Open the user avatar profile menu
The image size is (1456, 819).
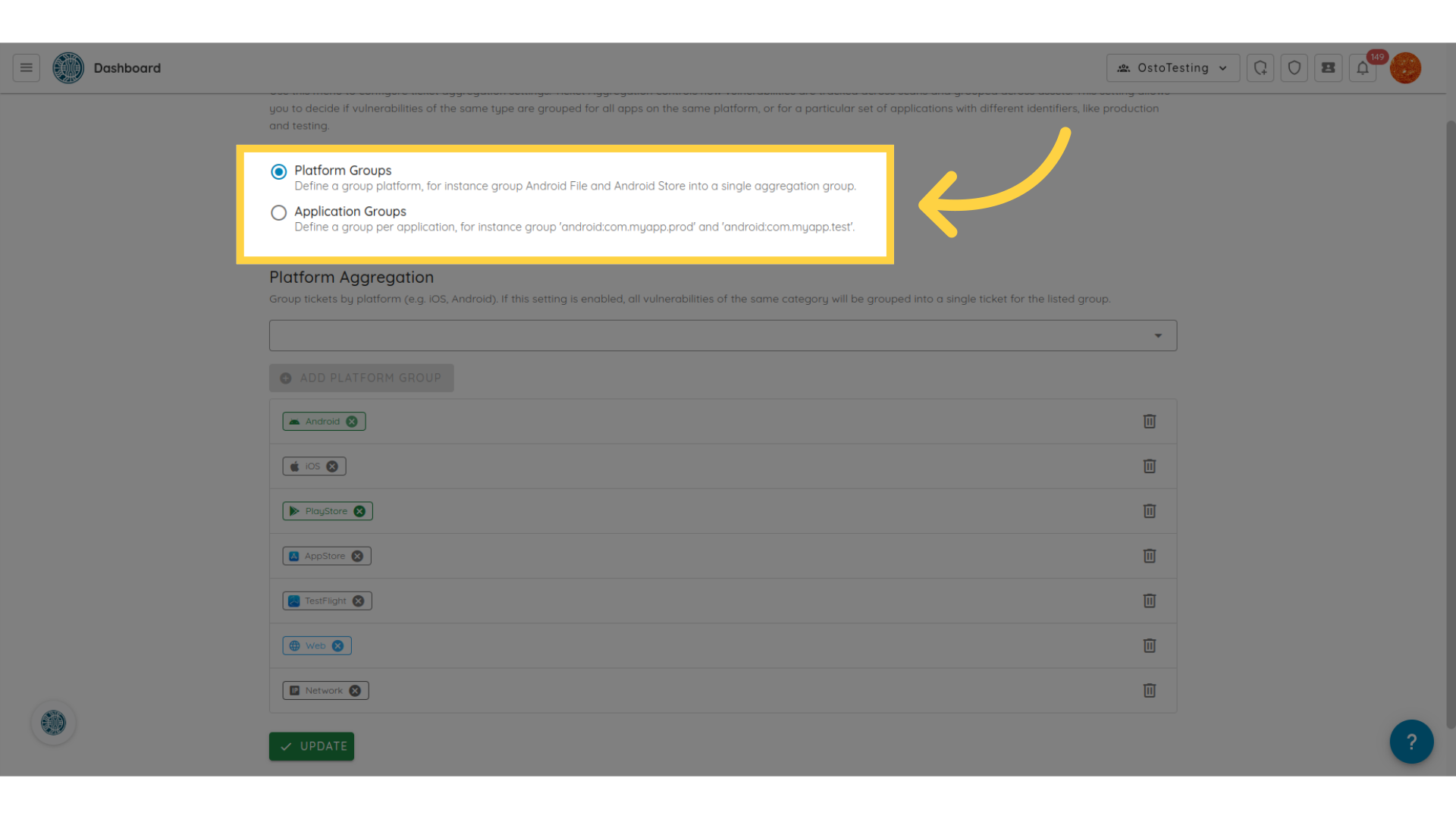pyautogui.click(x=1405, y=68)
